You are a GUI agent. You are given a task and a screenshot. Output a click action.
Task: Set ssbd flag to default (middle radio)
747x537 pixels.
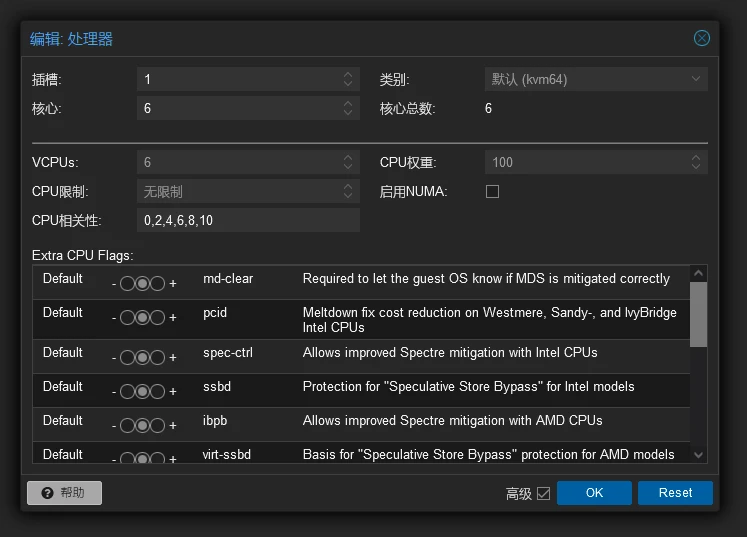[x=142, y=391]
